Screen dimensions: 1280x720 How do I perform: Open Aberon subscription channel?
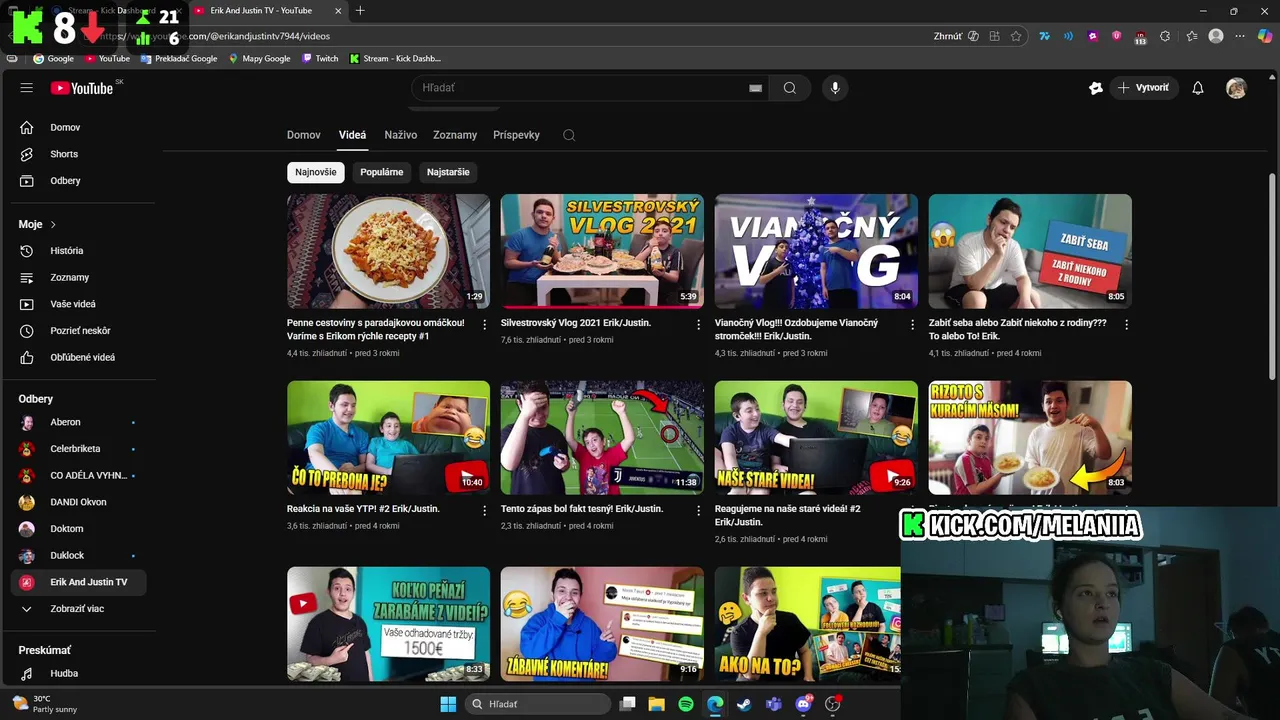(78, 422)
